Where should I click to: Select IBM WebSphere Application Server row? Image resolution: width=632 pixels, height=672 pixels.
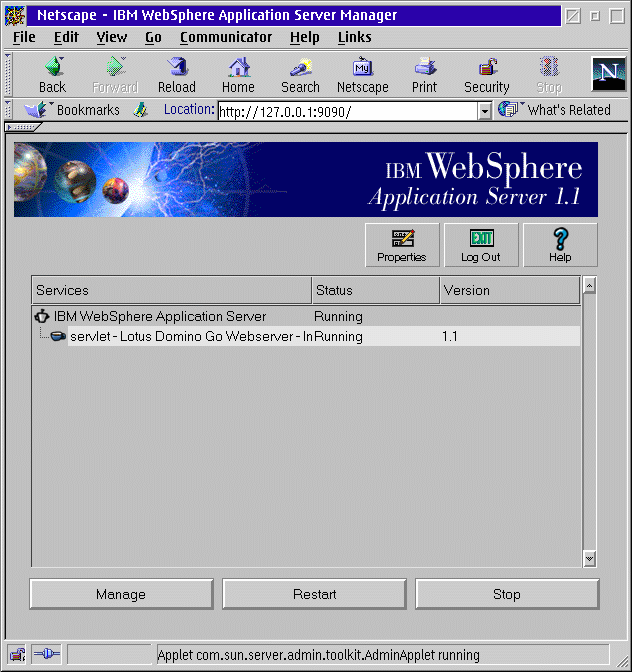(x=306, y=316)
